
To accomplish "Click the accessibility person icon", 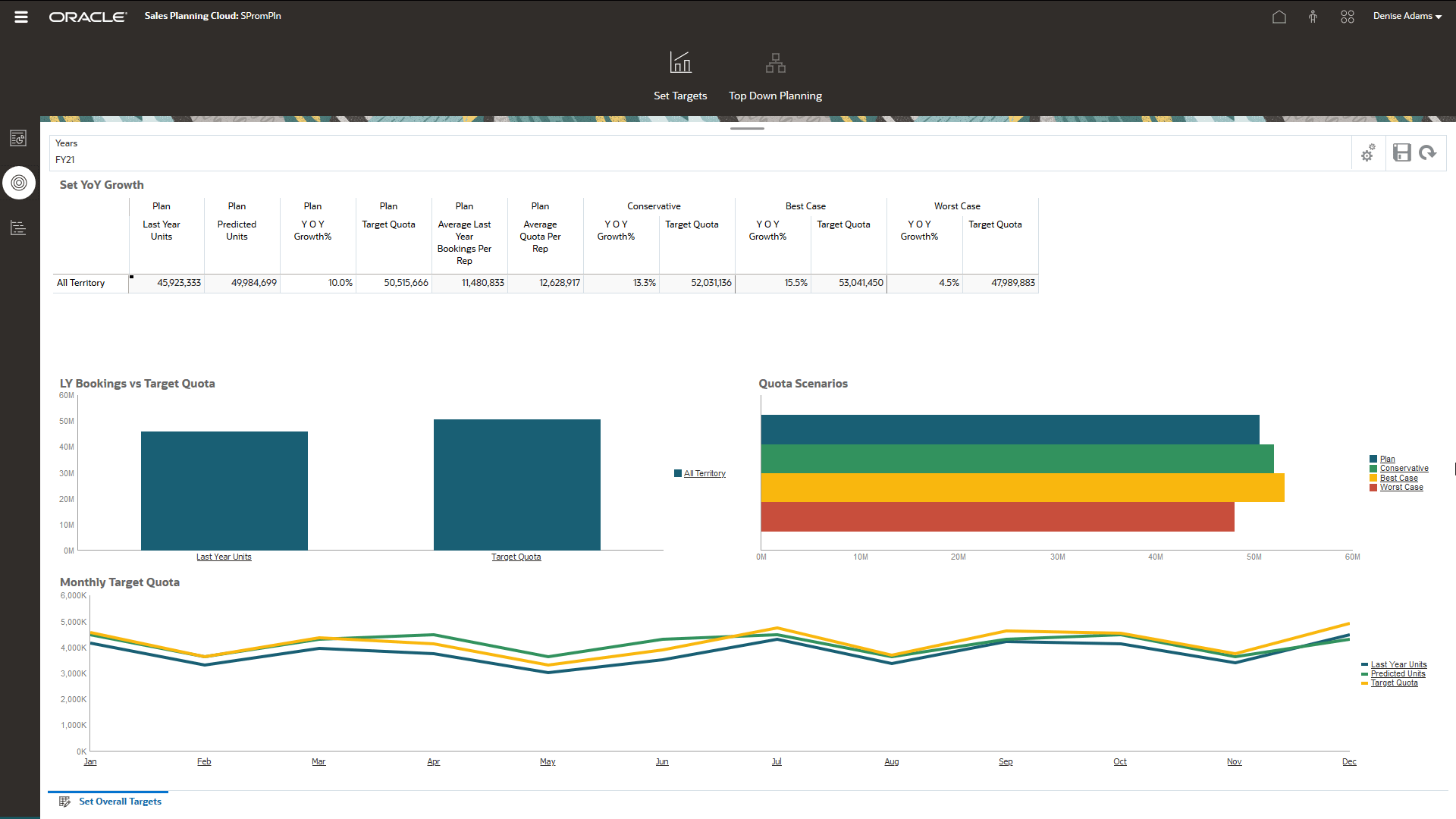I will point(1313,17).
